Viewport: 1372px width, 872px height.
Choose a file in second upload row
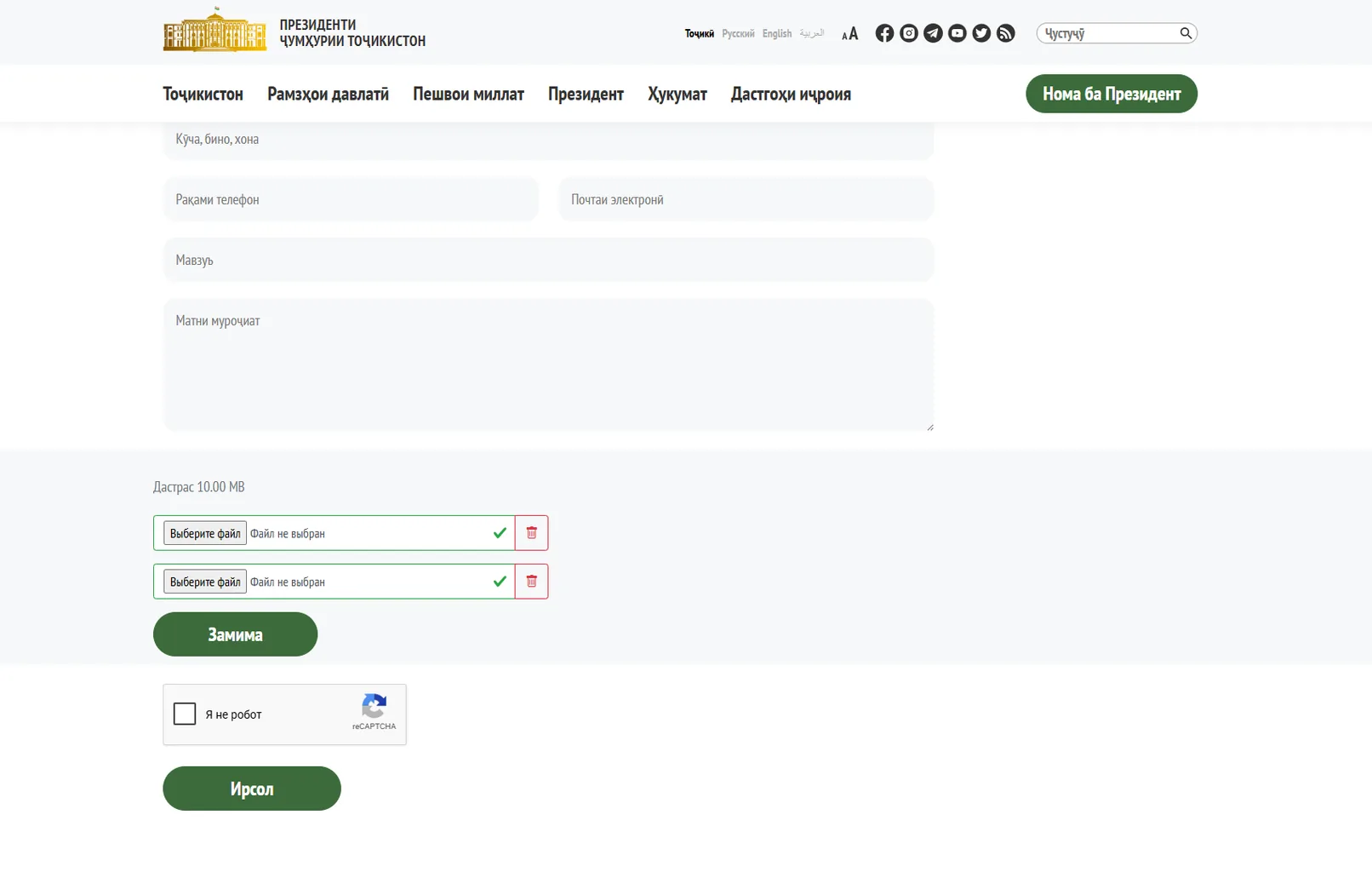point(205,582)
